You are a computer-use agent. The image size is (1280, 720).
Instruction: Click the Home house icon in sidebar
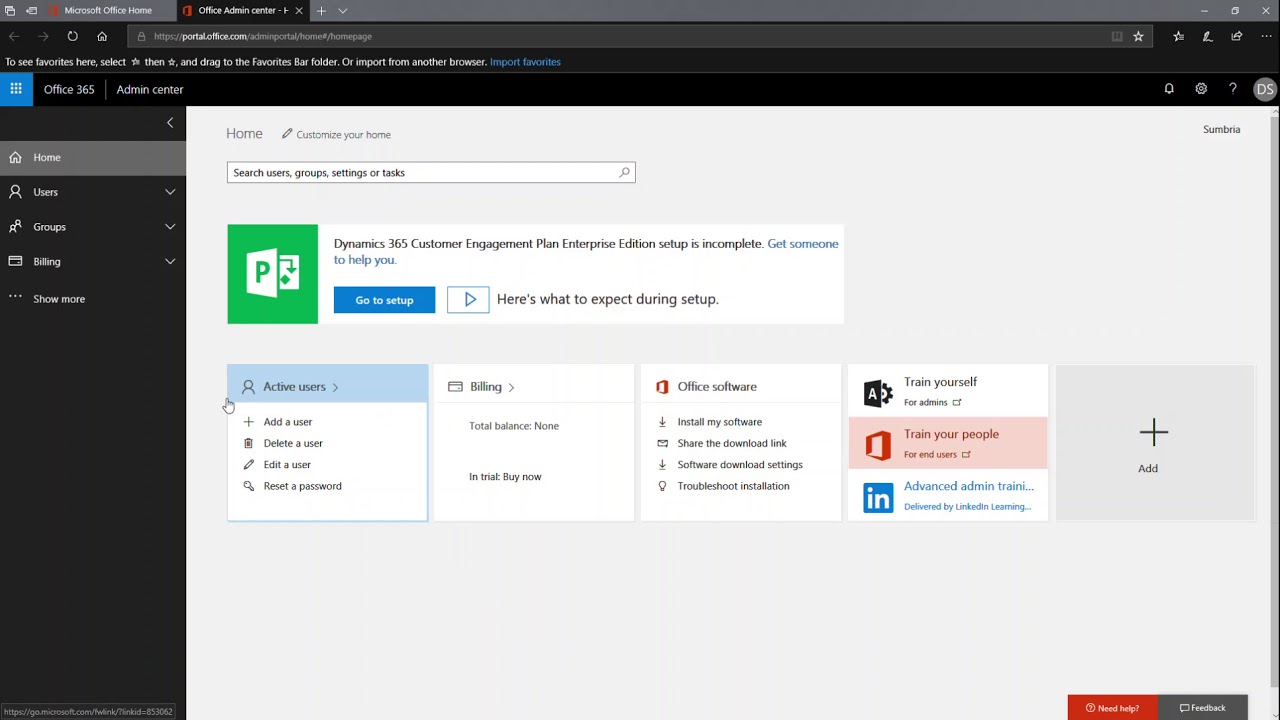click(x=15, y=157)
